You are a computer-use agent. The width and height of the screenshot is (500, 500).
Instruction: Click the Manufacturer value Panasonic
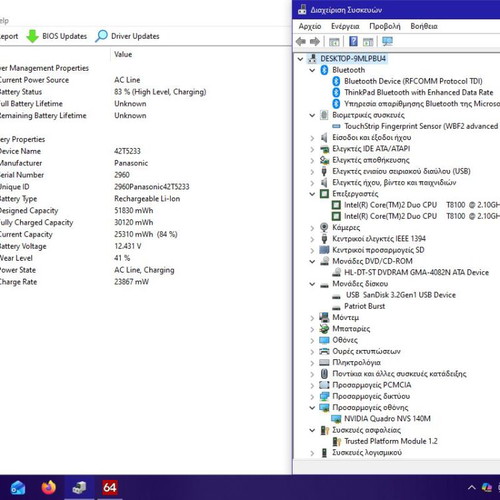point(131,163)
